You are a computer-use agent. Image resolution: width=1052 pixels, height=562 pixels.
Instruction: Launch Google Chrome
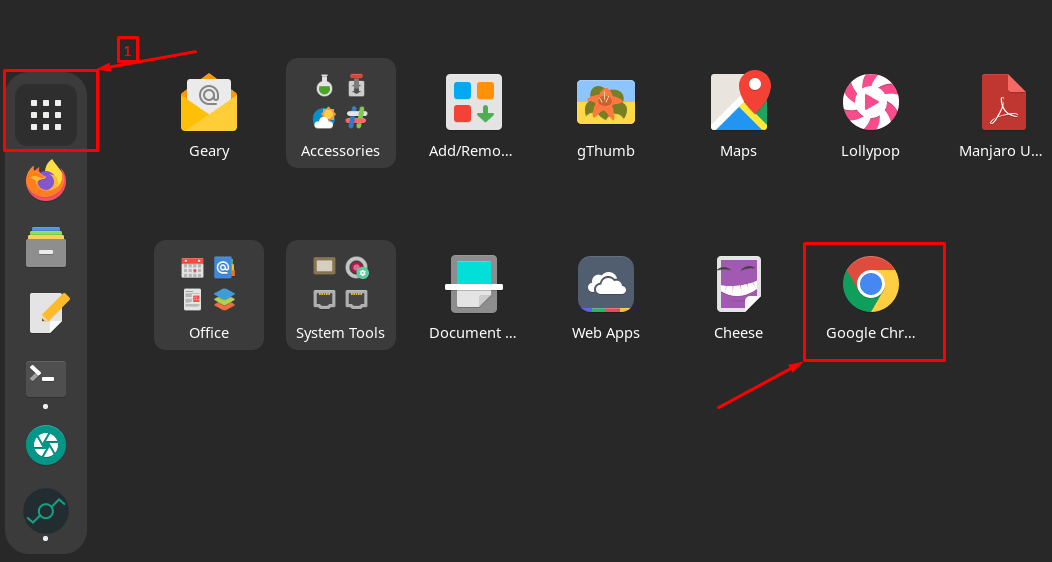(x=871, y=284)
